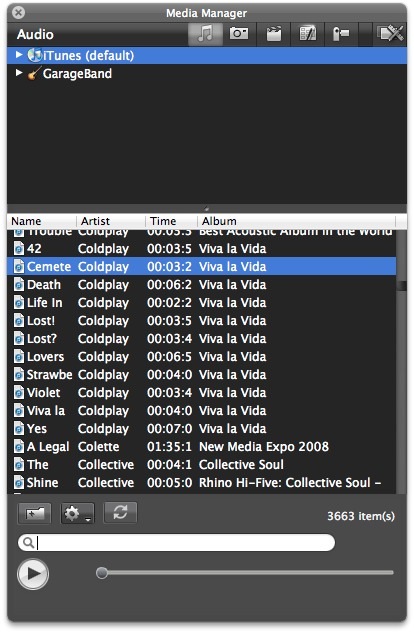The height and width of the screenshot is (633, 414).
Task: Select the song Strawbe by Coldplay
Action: pyautogui.click(x=201, y=375)
